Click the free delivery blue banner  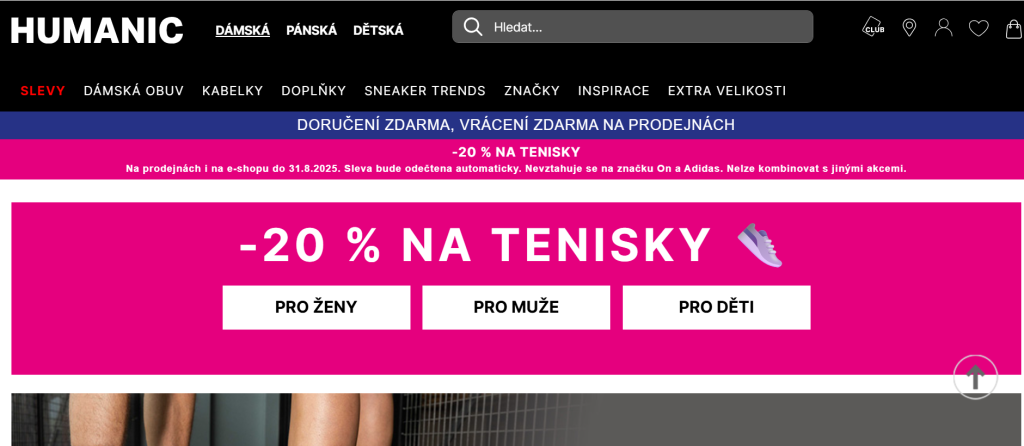512,125
